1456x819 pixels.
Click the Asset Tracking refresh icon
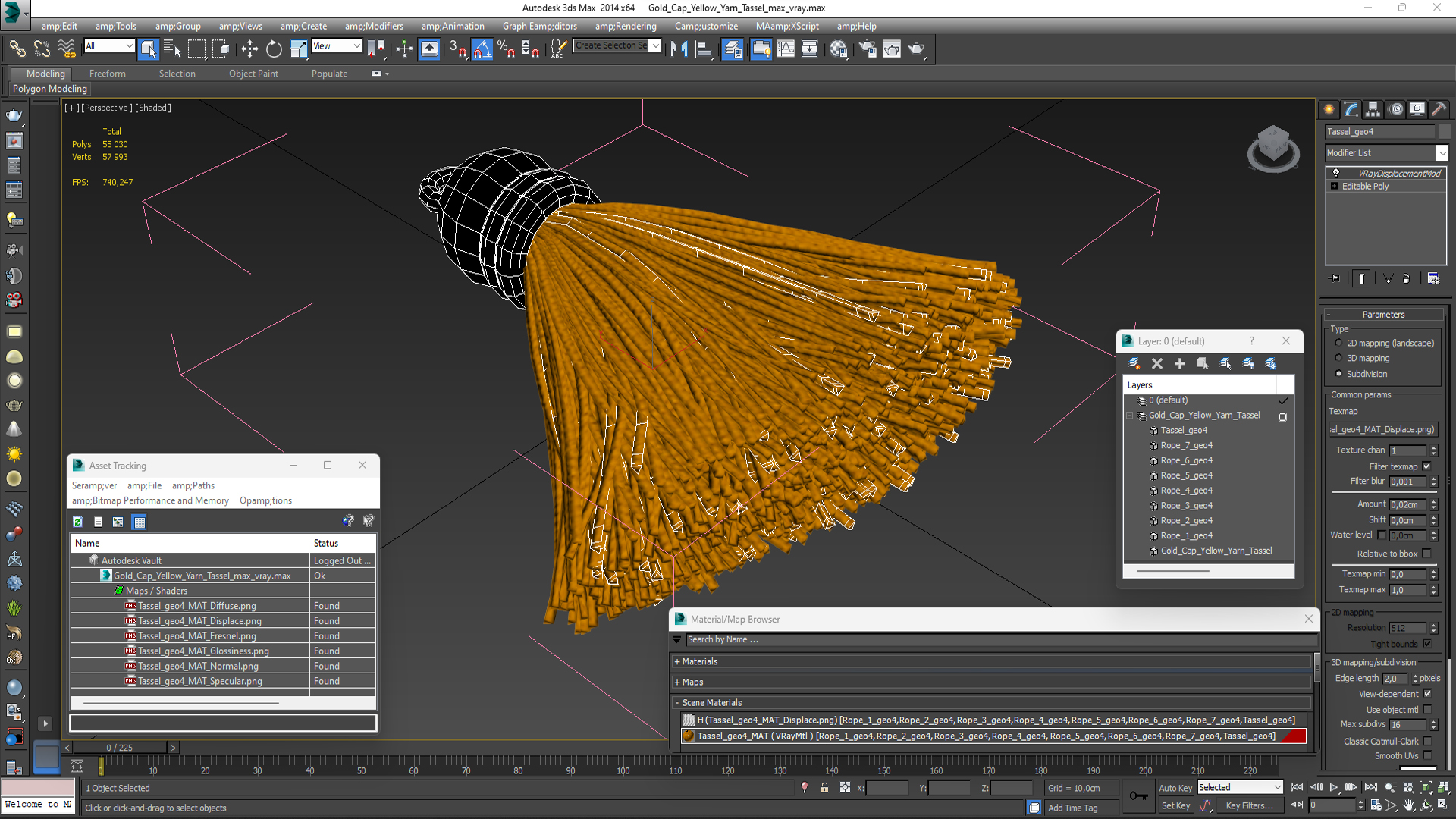click(x=77, y=521)
